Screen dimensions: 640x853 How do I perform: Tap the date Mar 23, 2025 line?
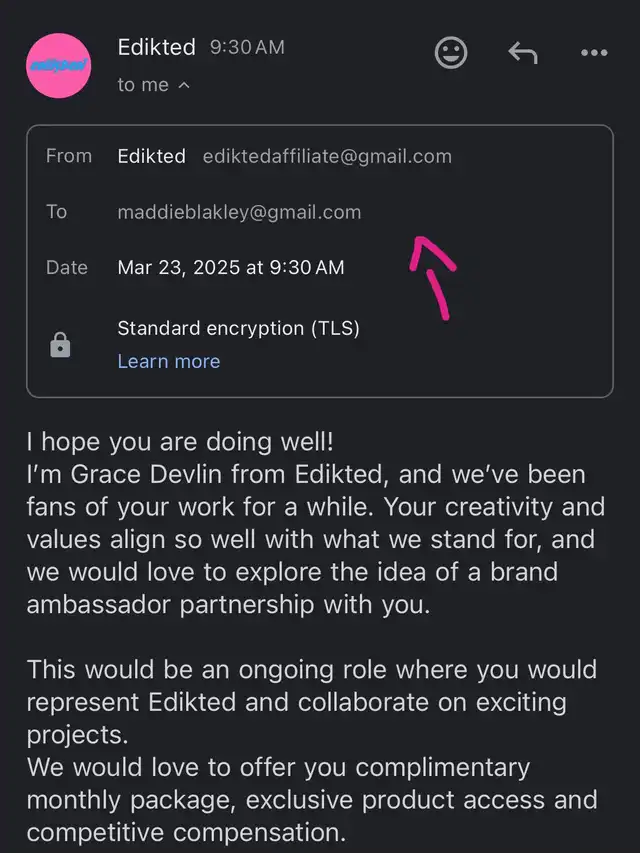click(x=231, y=268)
